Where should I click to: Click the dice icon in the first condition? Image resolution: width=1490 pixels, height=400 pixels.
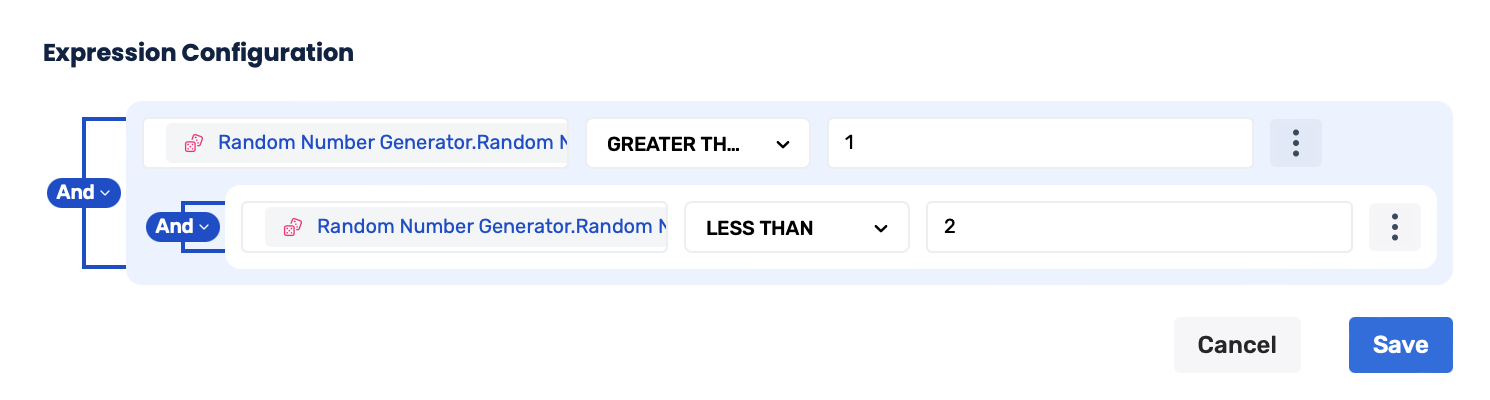192,143
